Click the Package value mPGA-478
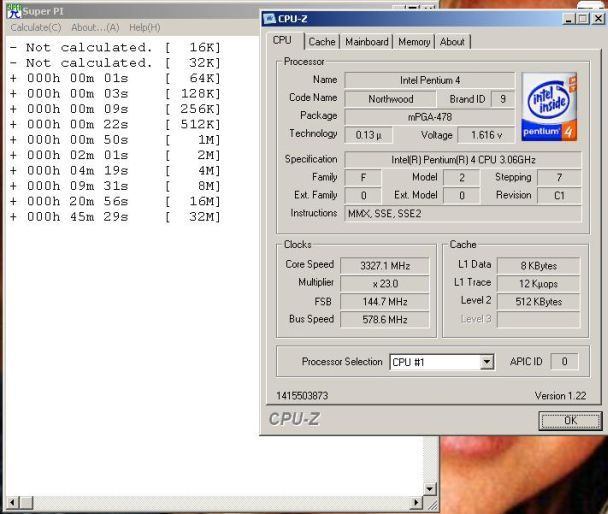Screen dimensions: 608x514 (x=430, y=117)
